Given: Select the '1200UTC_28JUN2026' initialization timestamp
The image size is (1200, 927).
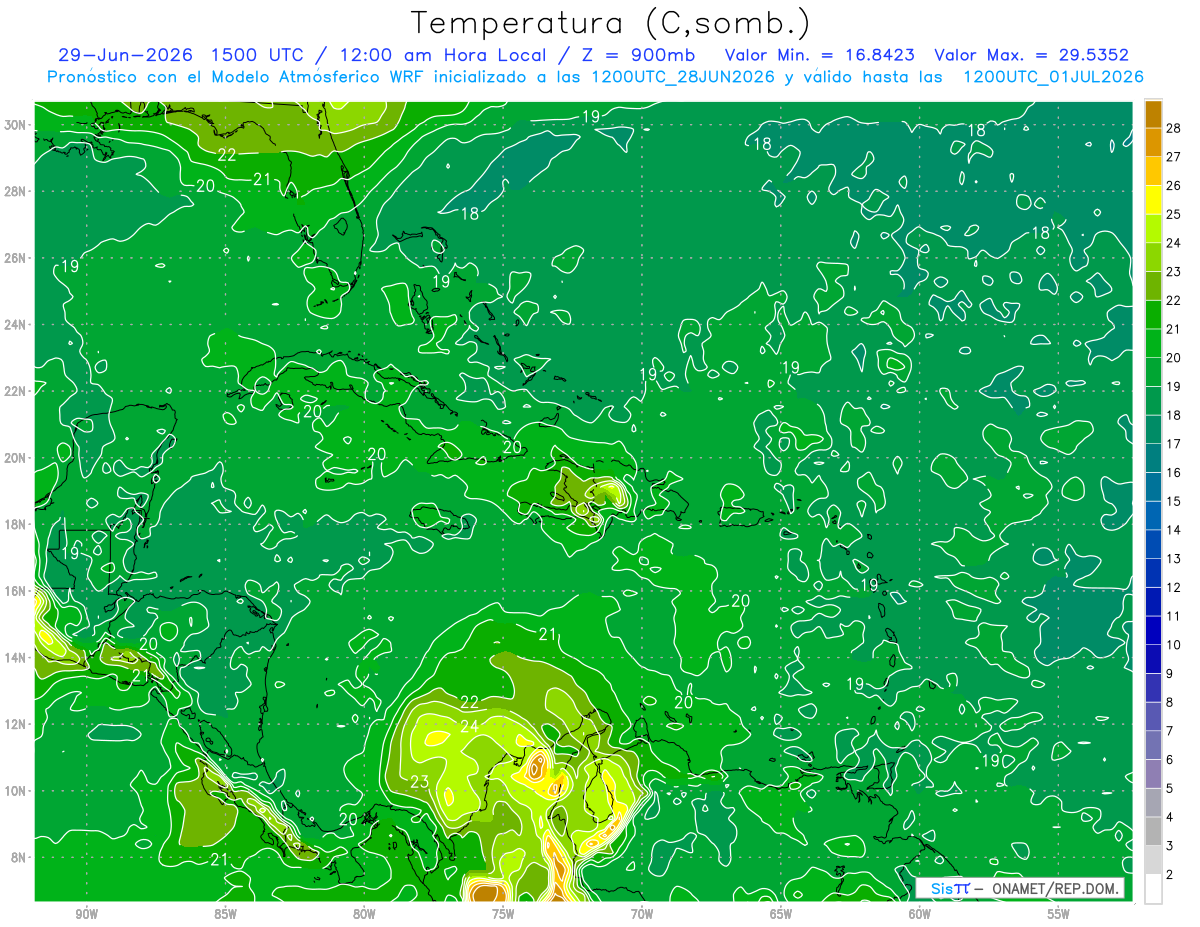Looking at the screenshot, I should (x=685, y=77).
